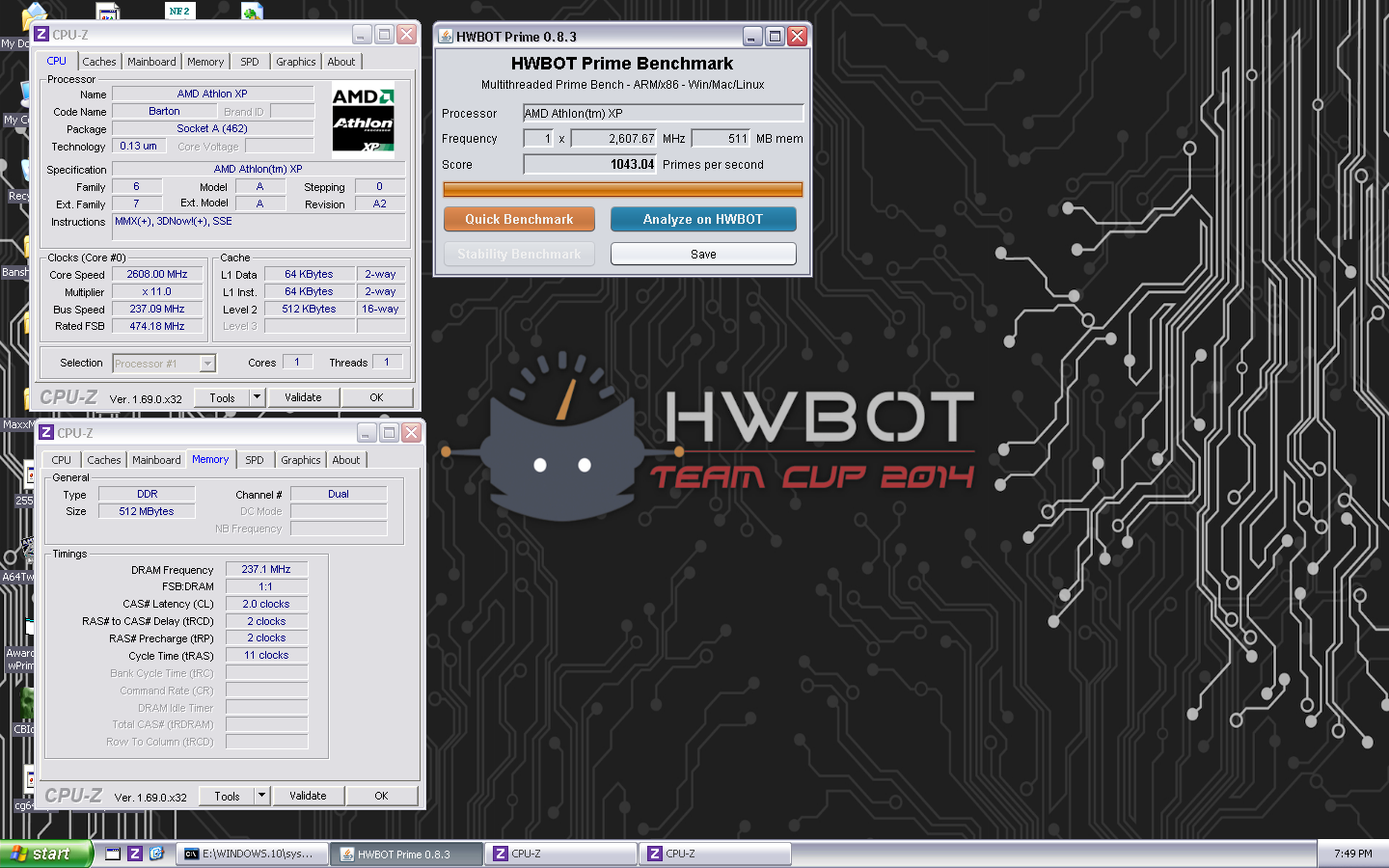Click the Save button in HWBOT Prime
The width and height of the screenshot is (1389, 868).
click(703, 254)
